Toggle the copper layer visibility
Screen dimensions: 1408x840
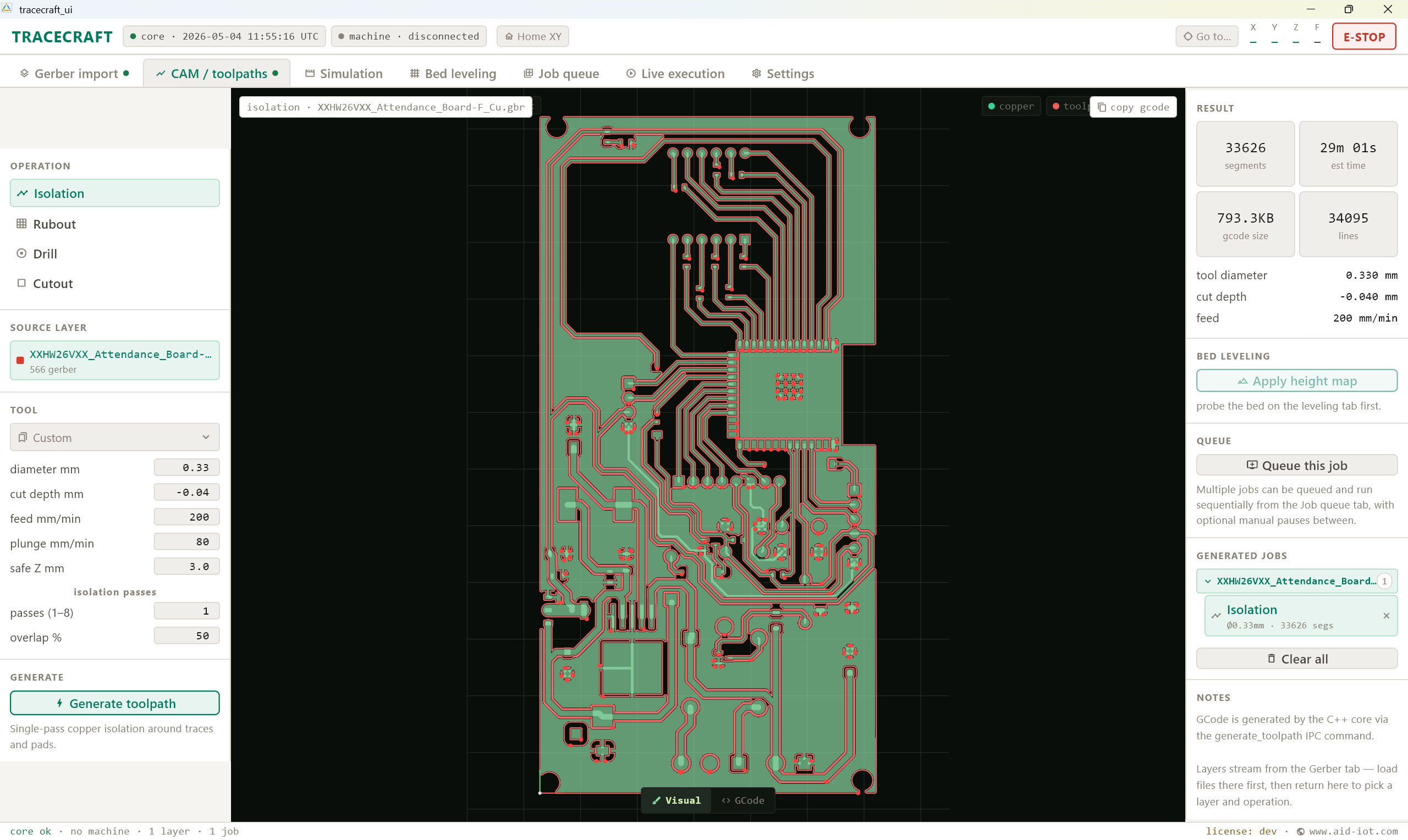pos(1010,107)
